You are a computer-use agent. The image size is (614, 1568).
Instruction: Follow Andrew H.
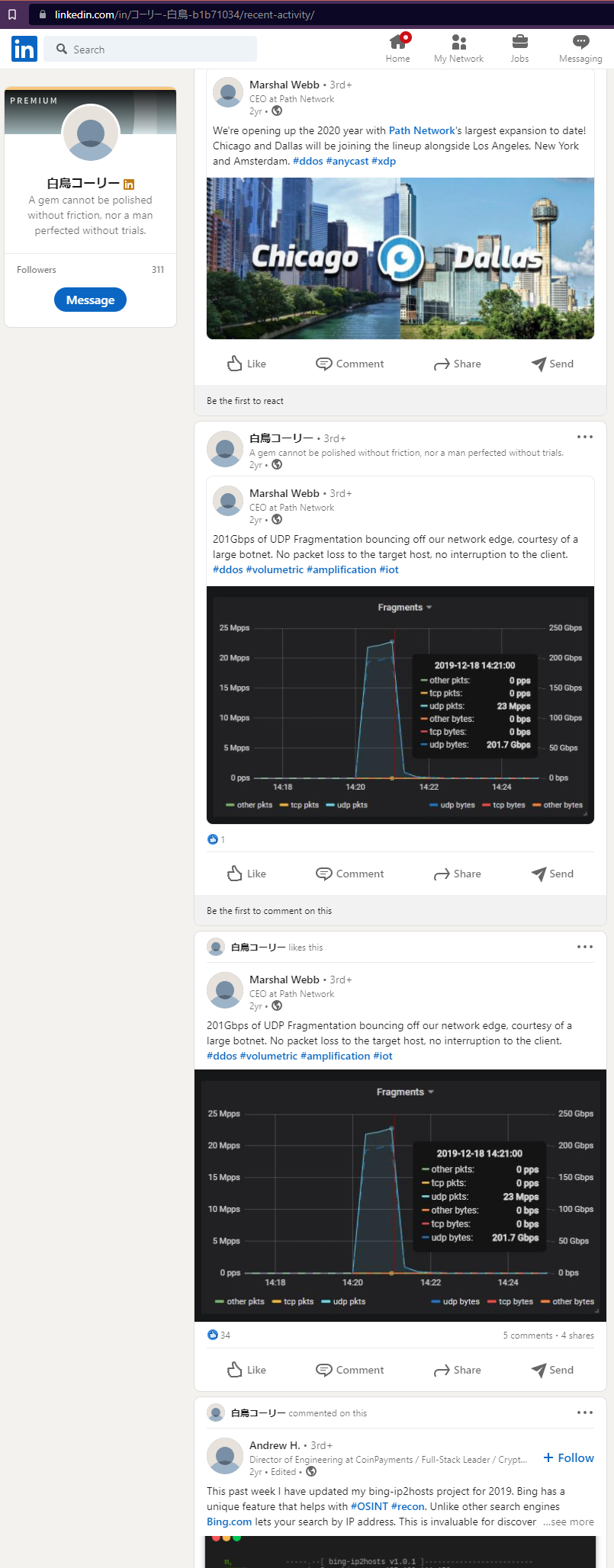coord(568,1457)
